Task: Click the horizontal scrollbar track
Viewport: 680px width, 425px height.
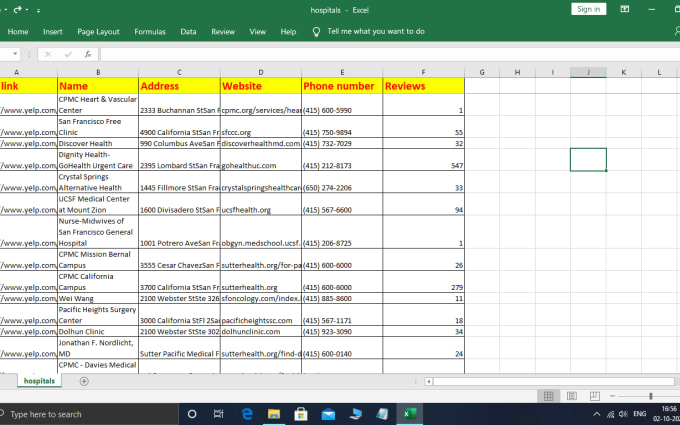Action: [x=553, y=382]
